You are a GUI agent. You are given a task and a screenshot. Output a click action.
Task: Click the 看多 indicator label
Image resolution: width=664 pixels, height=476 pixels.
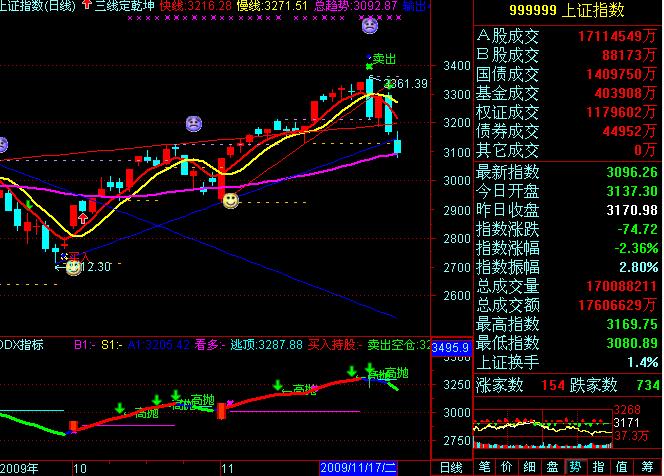click(x=208, y=345)
